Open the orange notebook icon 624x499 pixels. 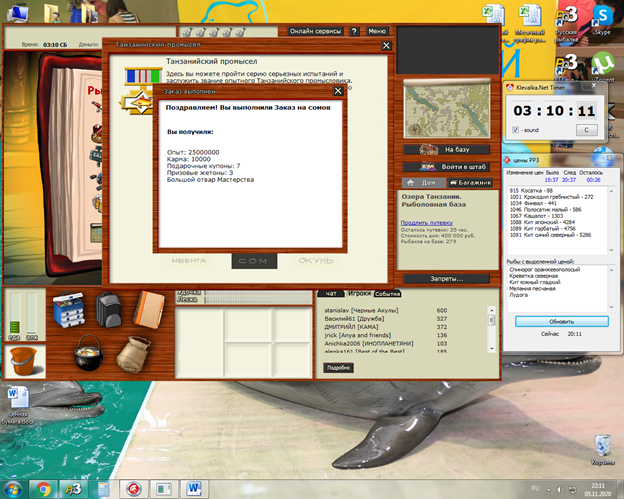(148, 310)
